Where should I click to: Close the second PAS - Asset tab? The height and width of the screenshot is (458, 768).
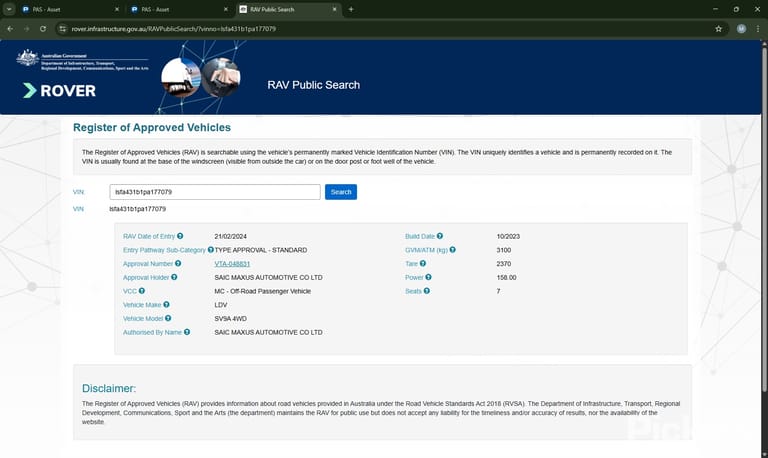(x=225, y=9)
